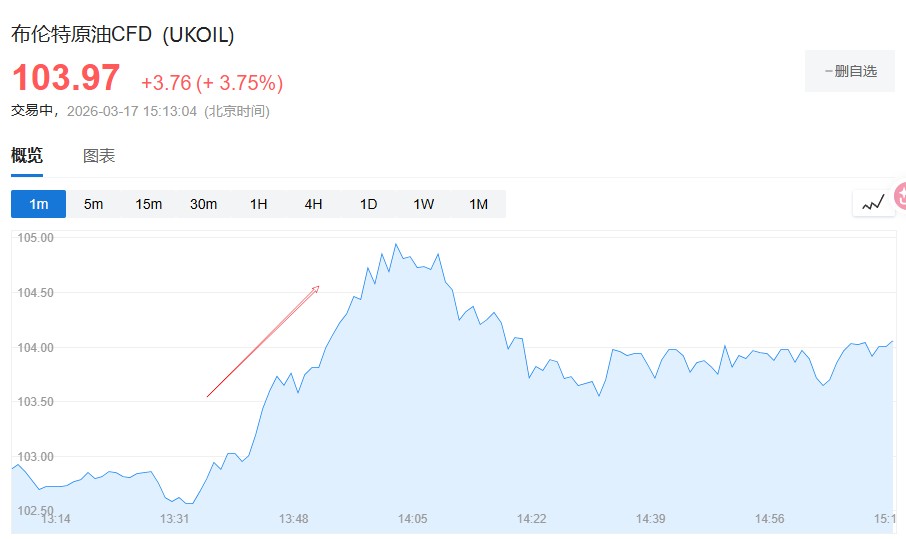Image resolution: width=906 pixels, height=539 pixels.
Task: Choose the 1H timeframe
Action: point(258,204)
